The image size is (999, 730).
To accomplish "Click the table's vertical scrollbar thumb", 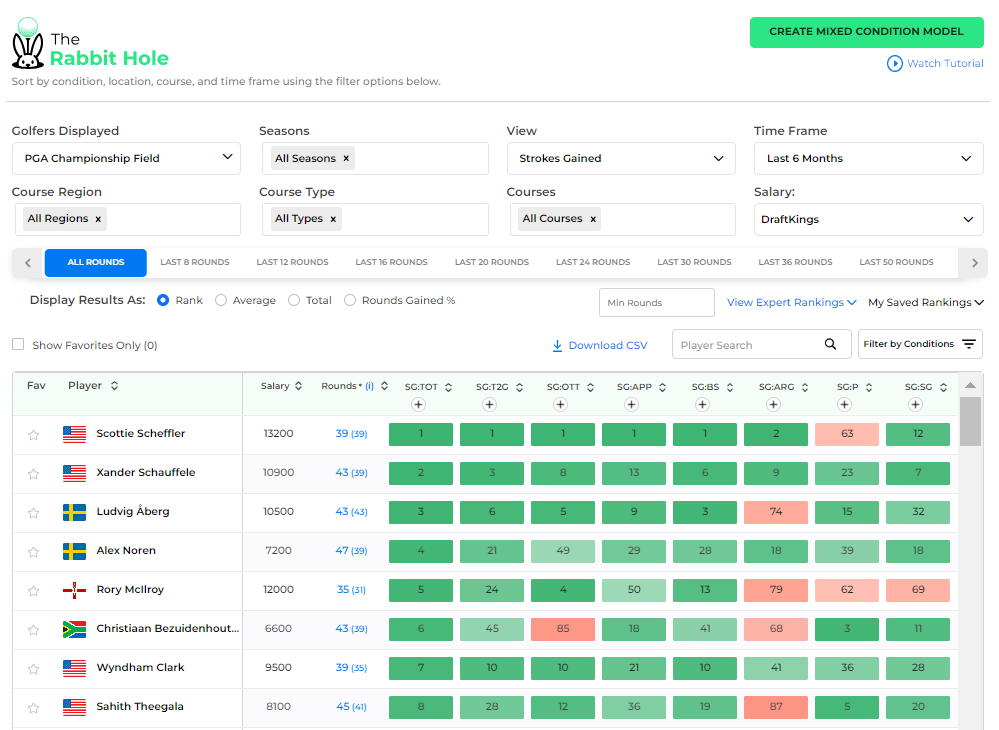I will coord(970,422).
